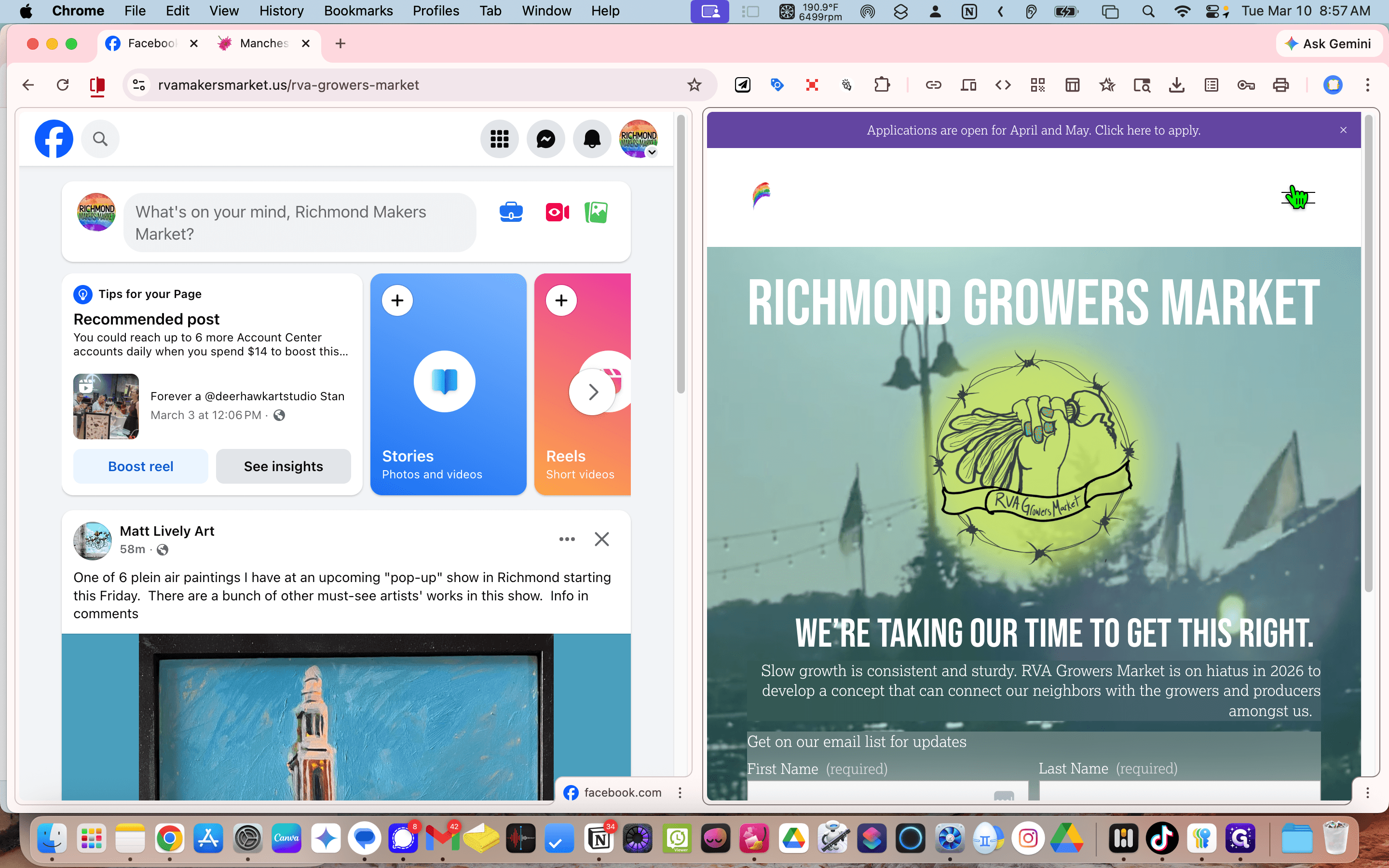Screen dimensions: 1389x868
Task: Reload the page
Action: (63, 85)
